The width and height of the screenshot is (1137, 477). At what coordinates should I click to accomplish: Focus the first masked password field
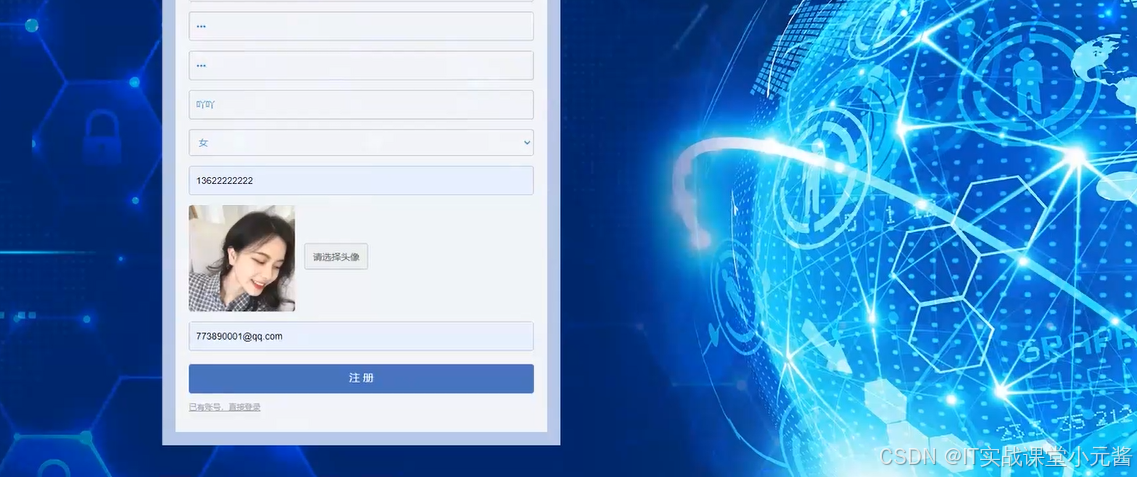[x=361, y=26]
